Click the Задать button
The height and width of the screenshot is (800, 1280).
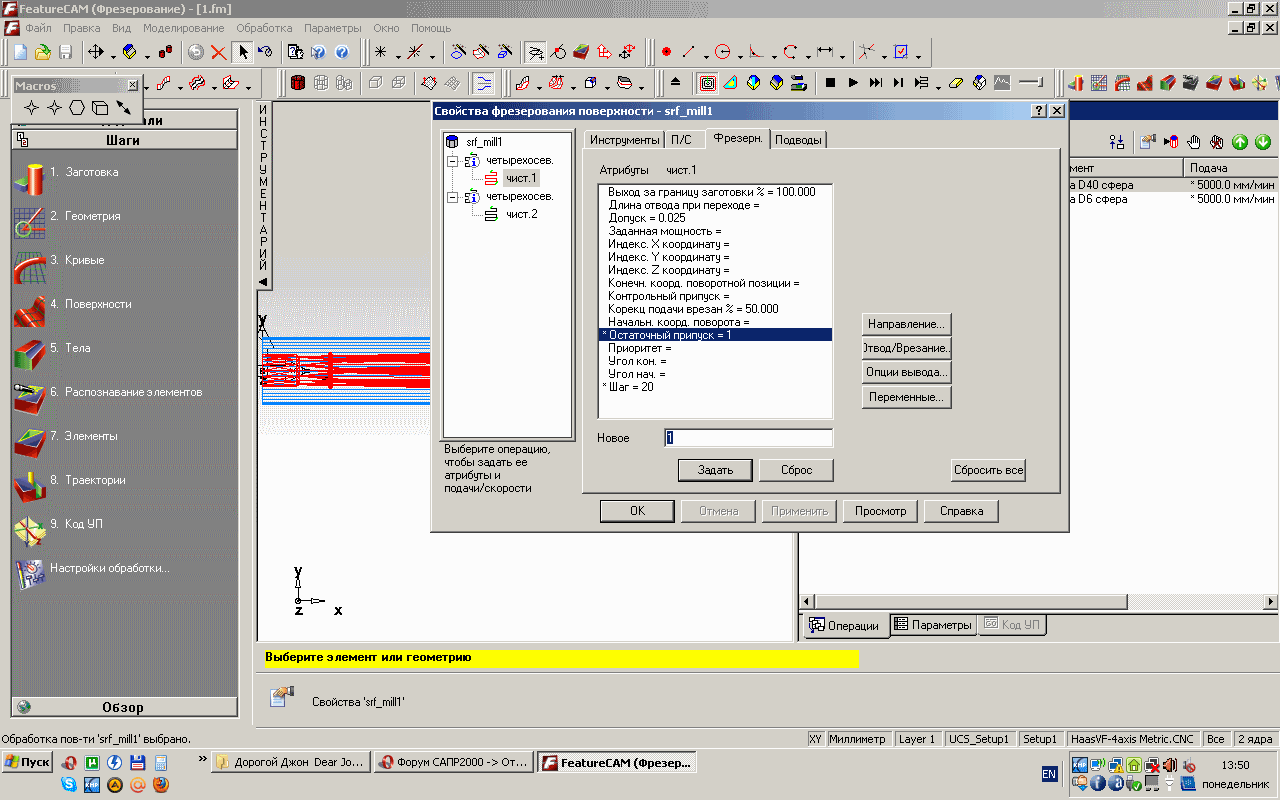tap(715, 470)
